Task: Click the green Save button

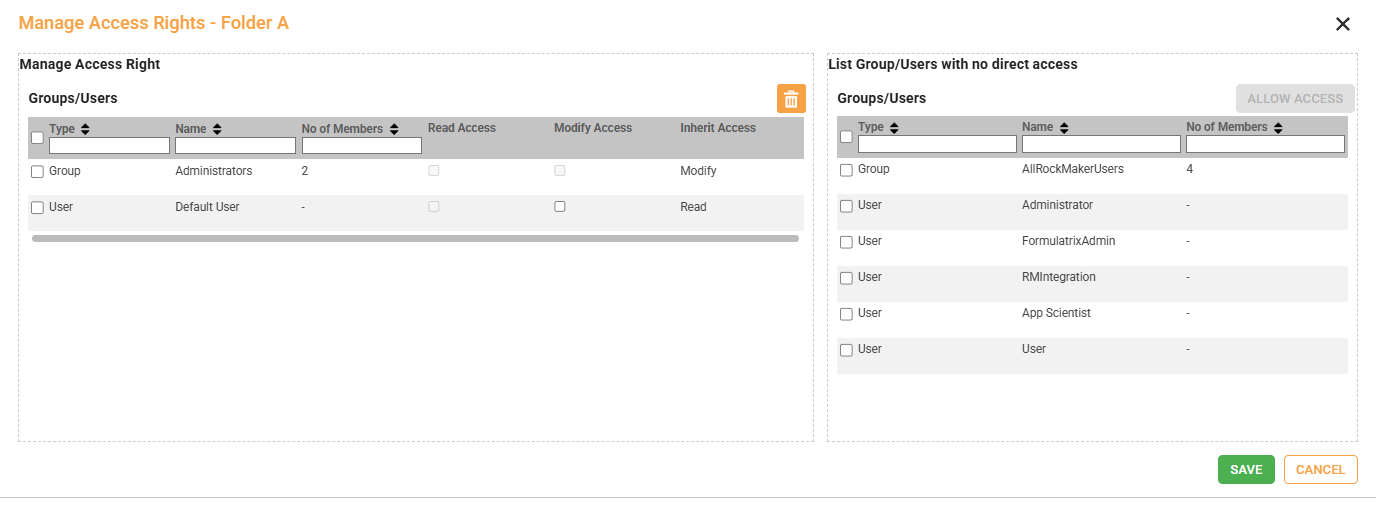Action: [1246, 470]
